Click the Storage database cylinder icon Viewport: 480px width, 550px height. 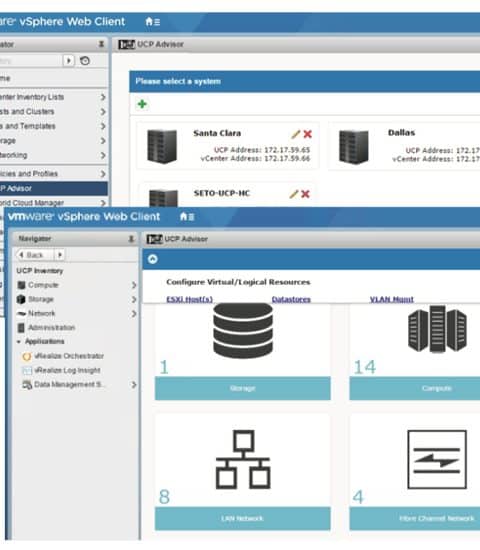point(242,331)
